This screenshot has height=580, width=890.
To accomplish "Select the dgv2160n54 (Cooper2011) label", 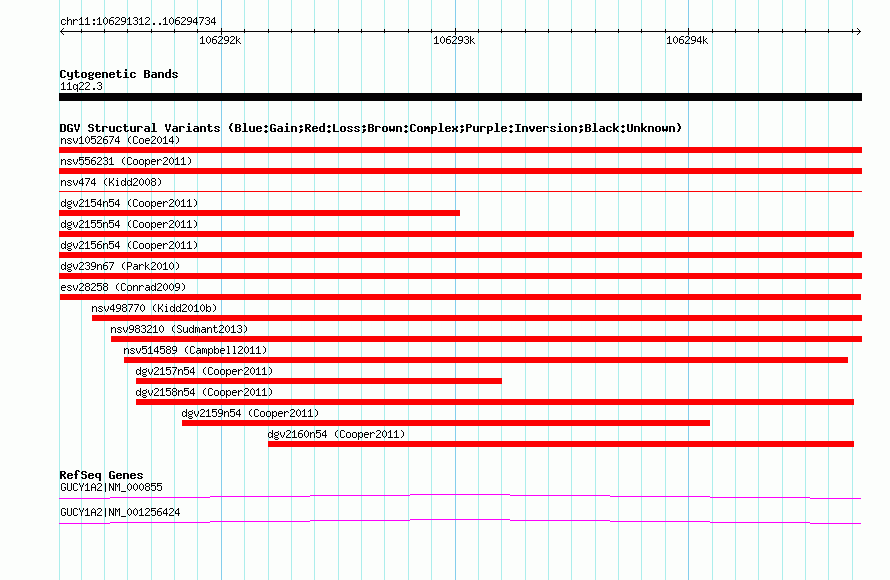I will tap(336, 434).
